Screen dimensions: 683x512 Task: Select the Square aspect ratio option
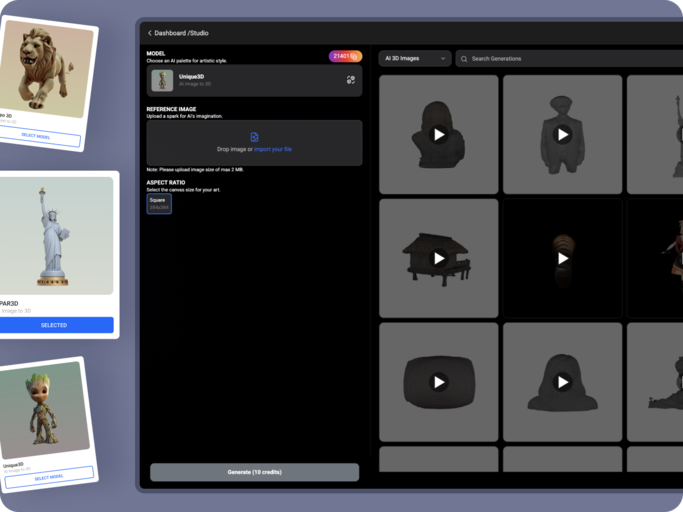click(x=159, y=203)
